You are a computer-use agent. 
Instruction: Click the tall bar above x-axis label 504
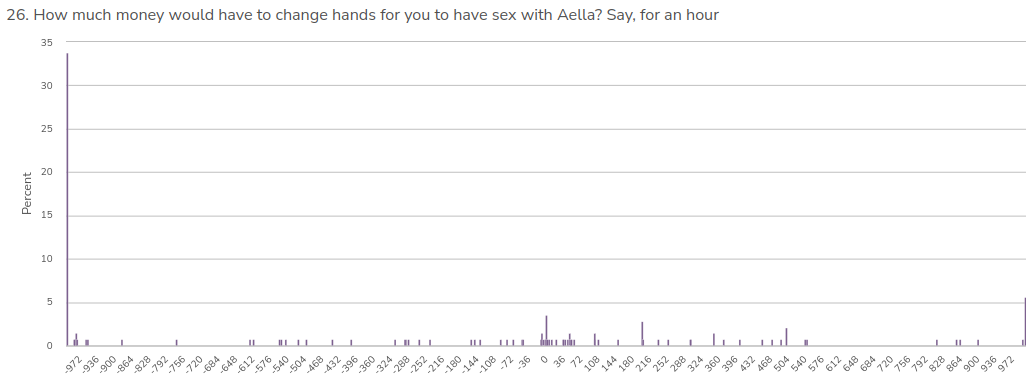[x=786, y=337]
